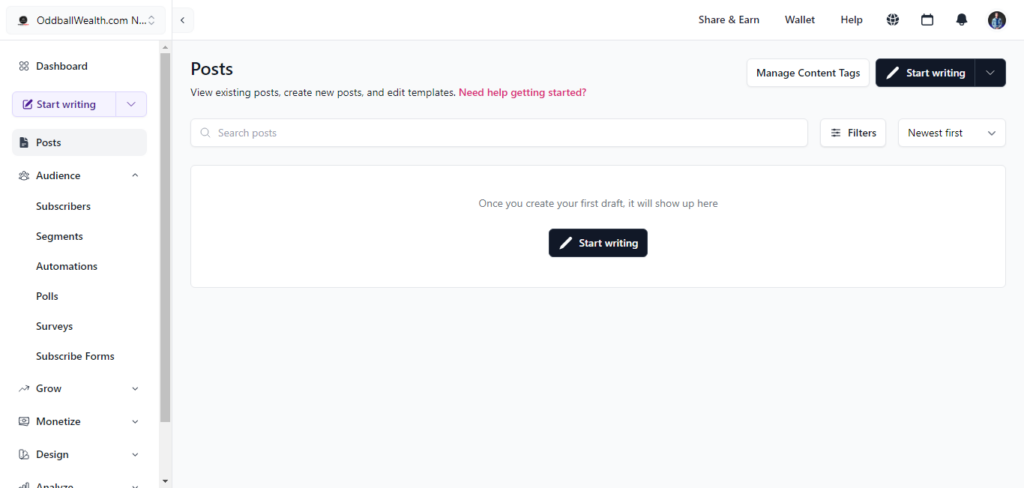The width and height of the screenshot is (1024, 488).
Task: Open the Newest first sort dropdown
Action: tap(952, 133)
